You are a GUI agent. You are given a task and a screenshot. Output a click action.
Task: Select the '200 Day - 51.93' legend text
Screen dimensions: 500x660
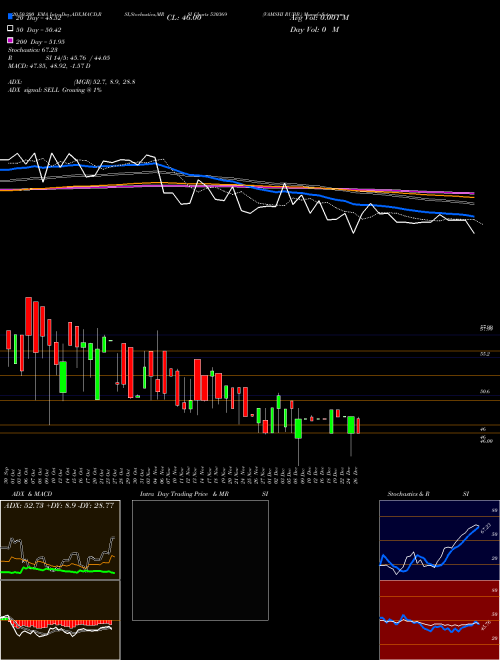coord(40,42)
